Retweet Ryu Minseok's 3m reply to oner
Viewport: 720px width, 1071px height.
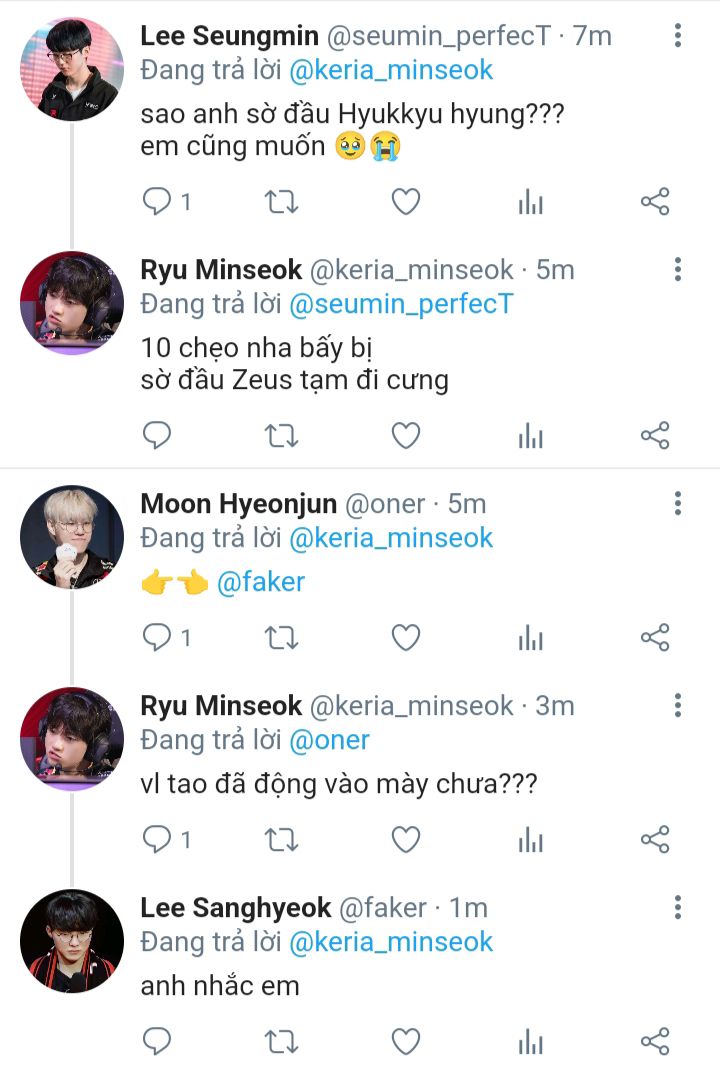point(281,839)
